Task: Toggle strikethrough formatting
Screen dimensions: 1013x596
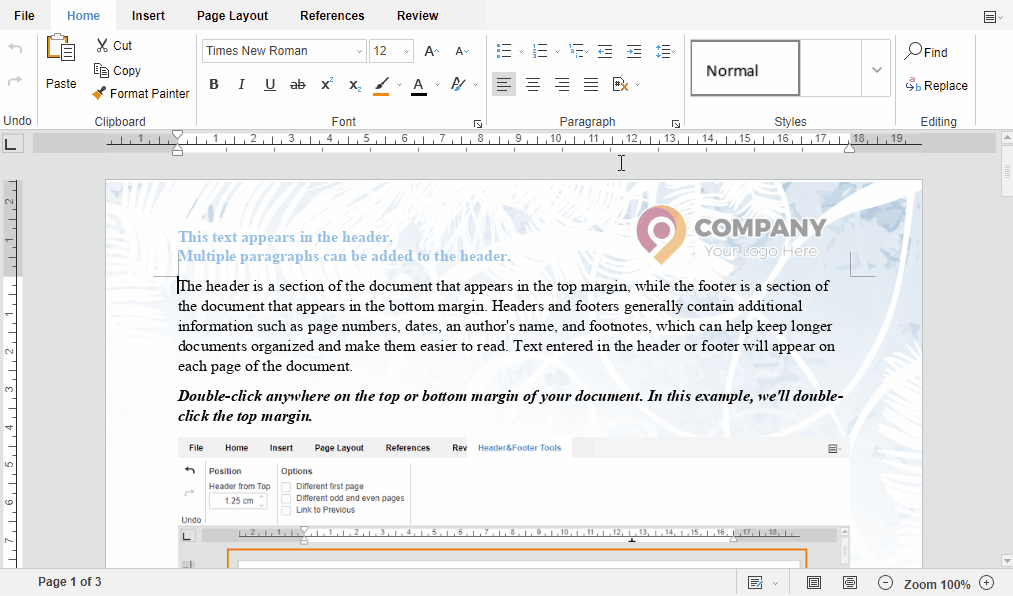Action: (x=297, y=85)
